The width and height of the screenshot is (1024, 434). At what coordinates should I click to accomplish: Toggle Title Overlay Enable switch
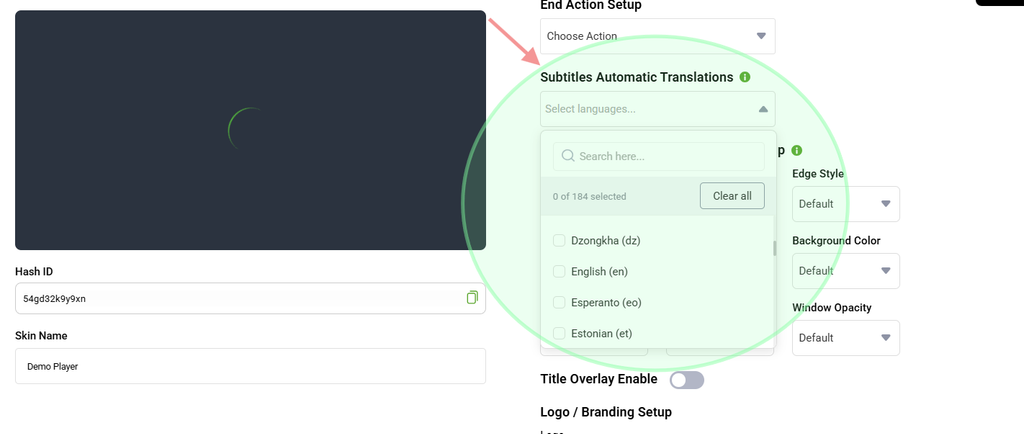687,380
